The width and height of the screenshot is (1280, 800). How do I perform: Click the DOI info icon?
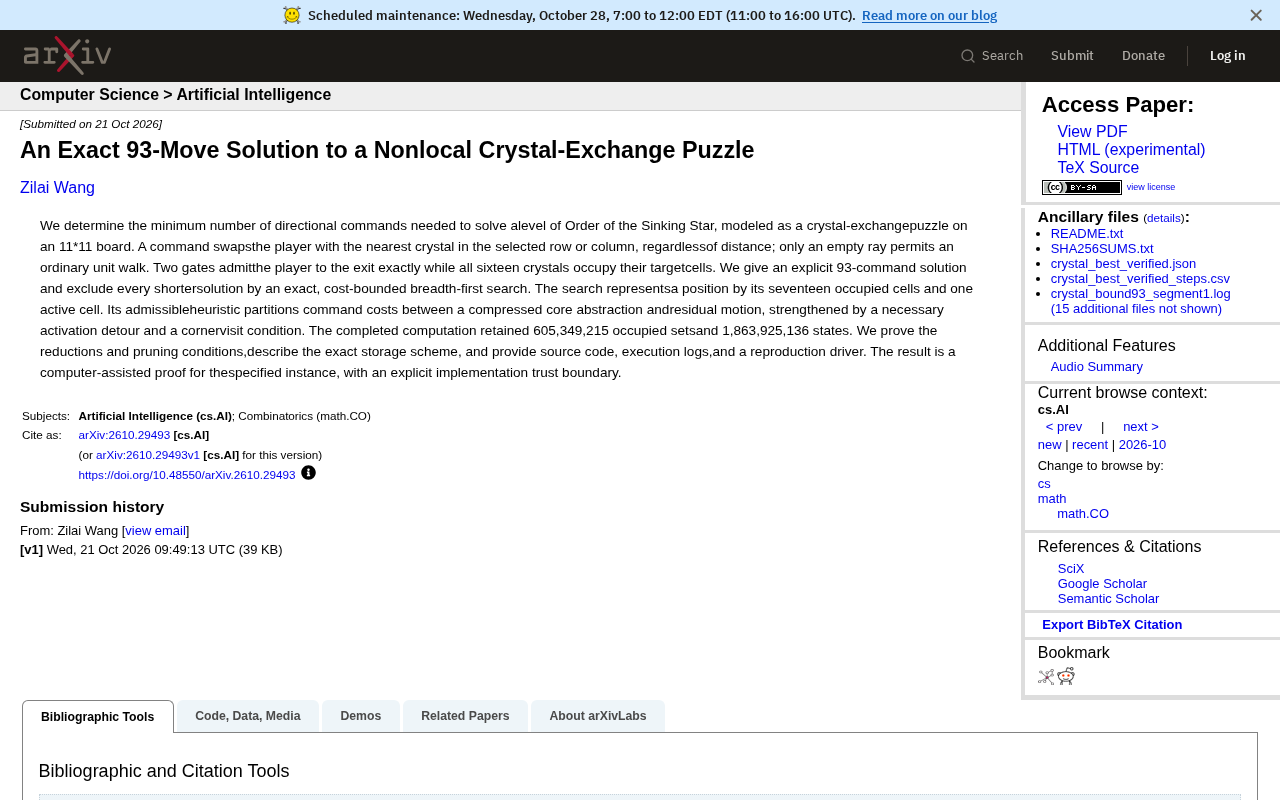(x=308, y=473)
